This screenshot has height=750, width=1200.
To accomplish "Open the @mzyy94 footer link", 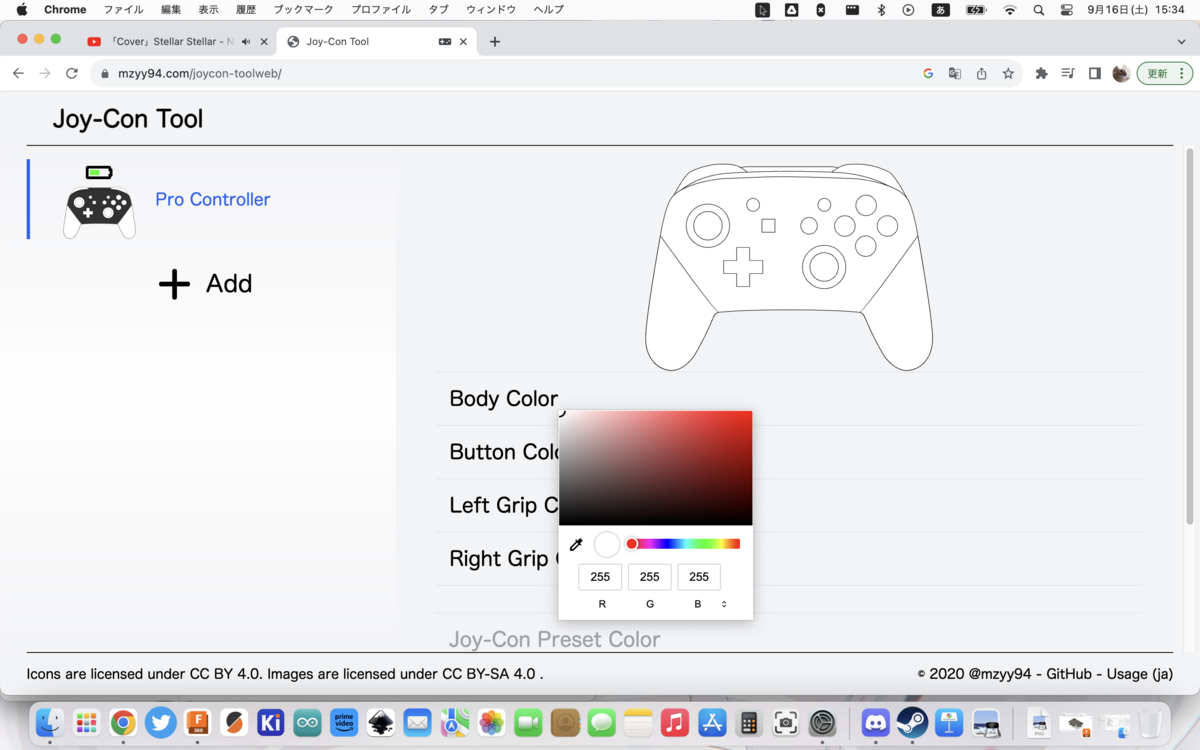I will (999, 674).
